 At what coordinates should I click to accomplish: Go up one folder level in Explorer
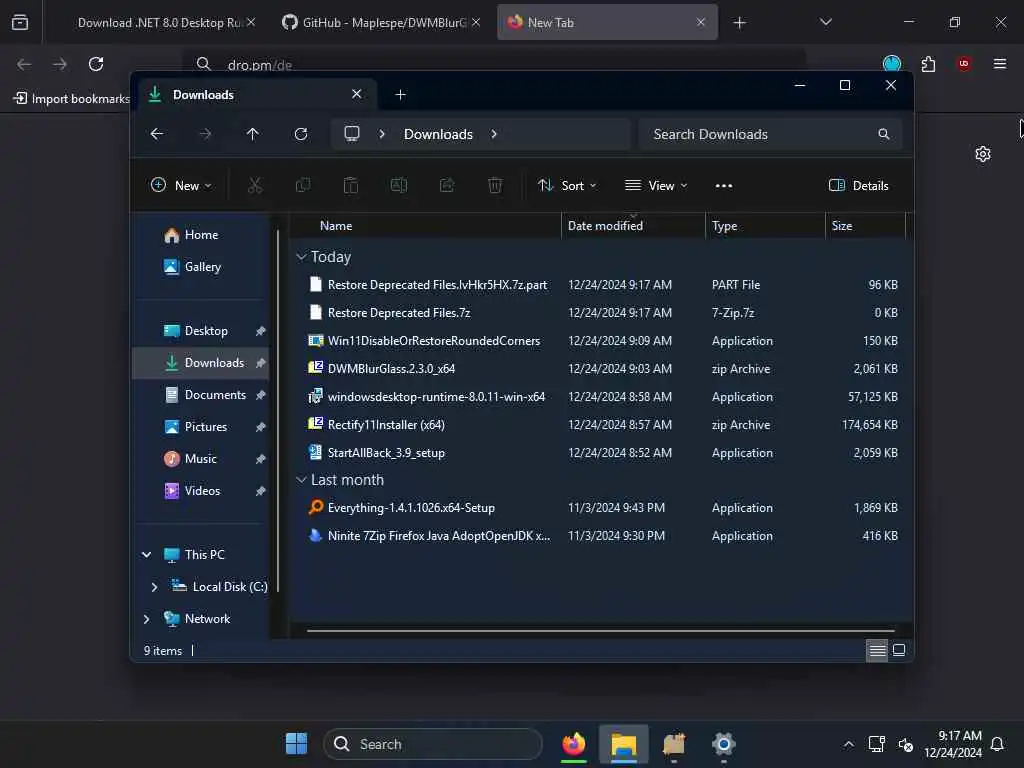pos(253,134)
